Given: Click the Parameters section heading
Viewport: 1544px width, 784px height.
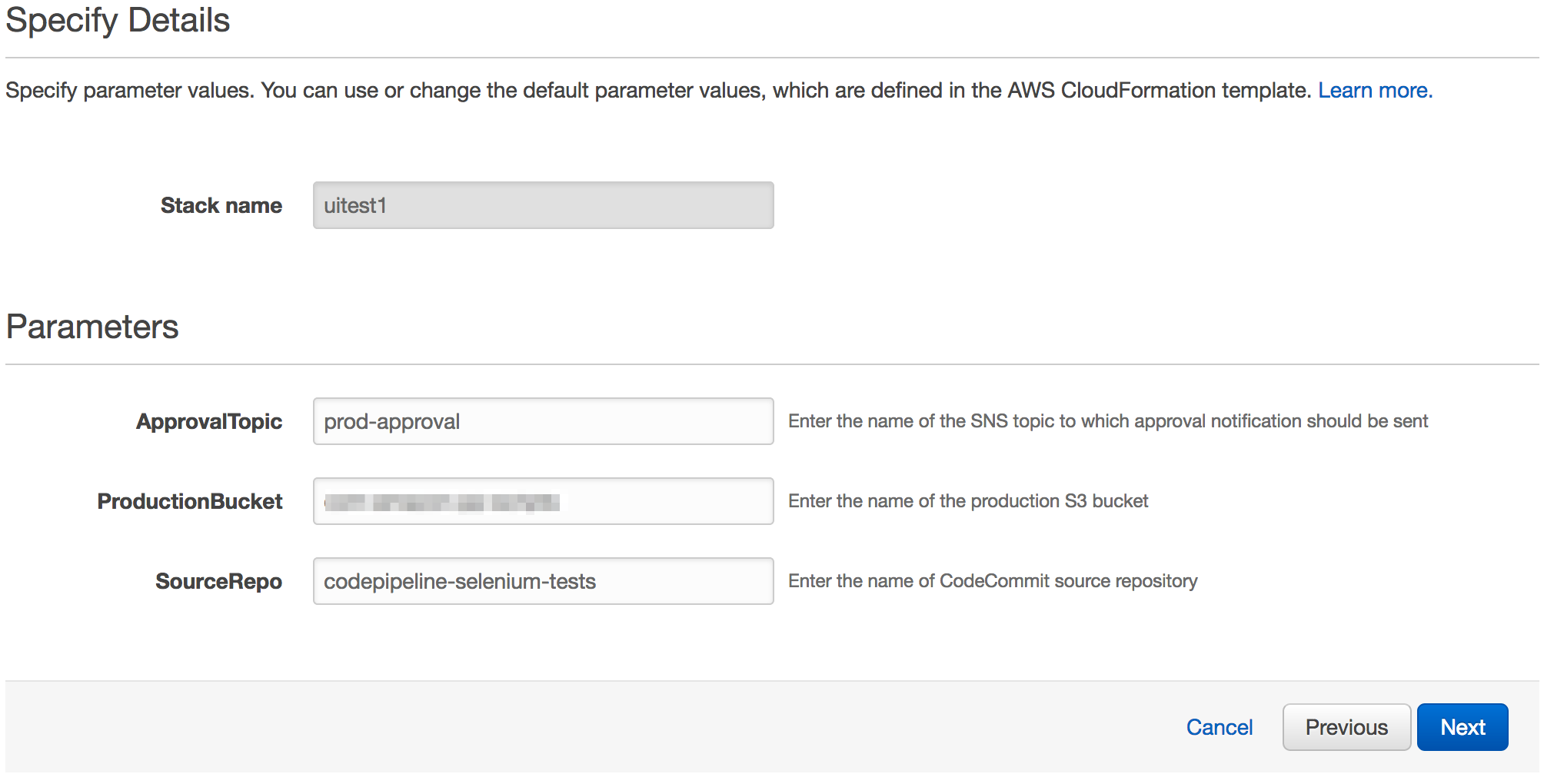Looking at the screenshot, I should [x=92, y=327].
